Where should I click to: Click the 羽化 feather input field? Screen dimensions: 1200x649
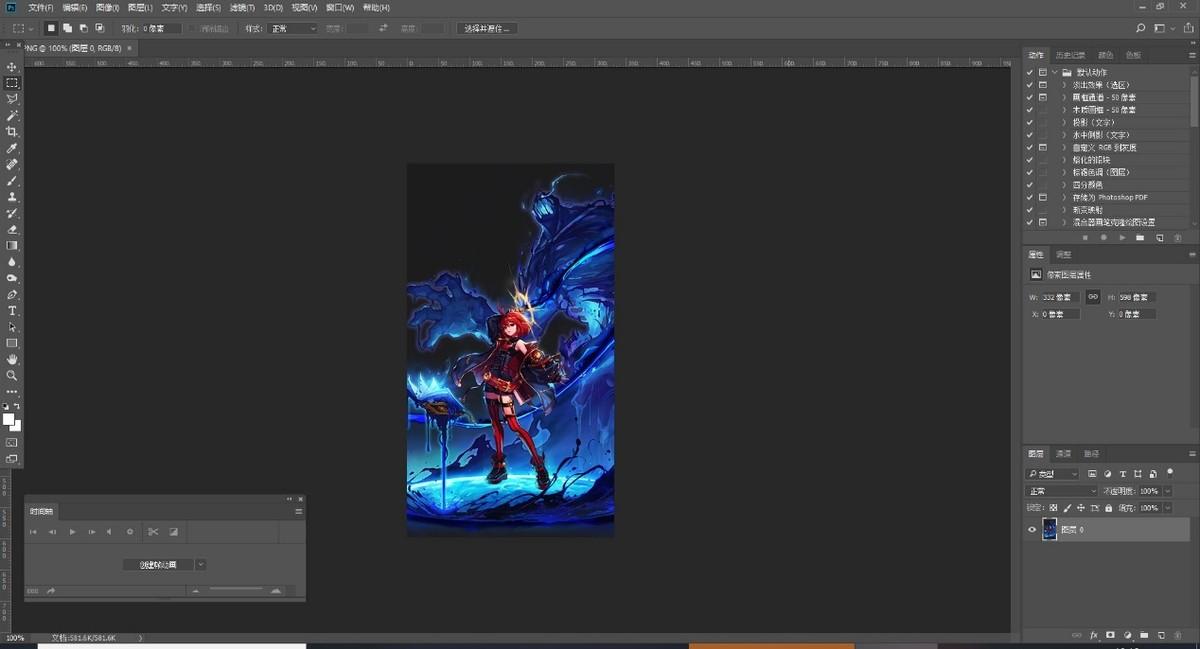[x=162, y=29]
